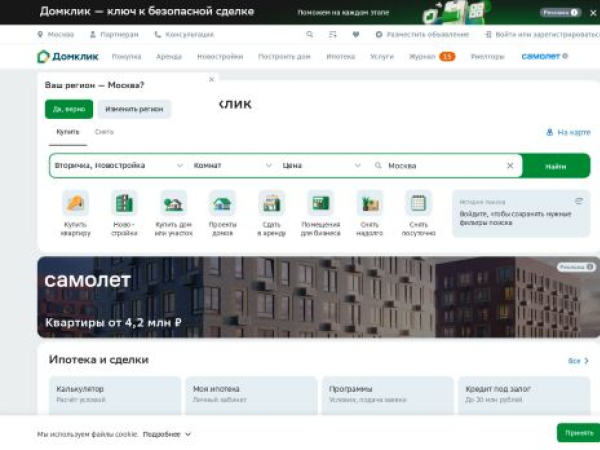The image size is (600, 450).
Task: Open the Программы card
Action: (388, 395)
